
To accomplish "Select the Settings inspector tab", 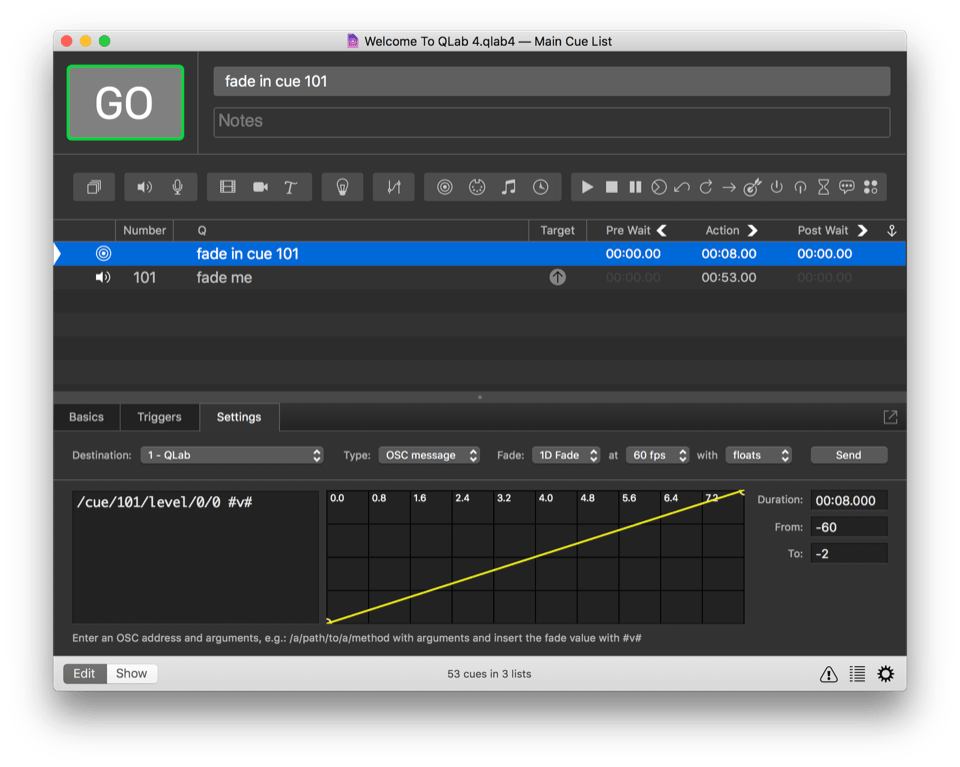I will [x=239, y=417].
